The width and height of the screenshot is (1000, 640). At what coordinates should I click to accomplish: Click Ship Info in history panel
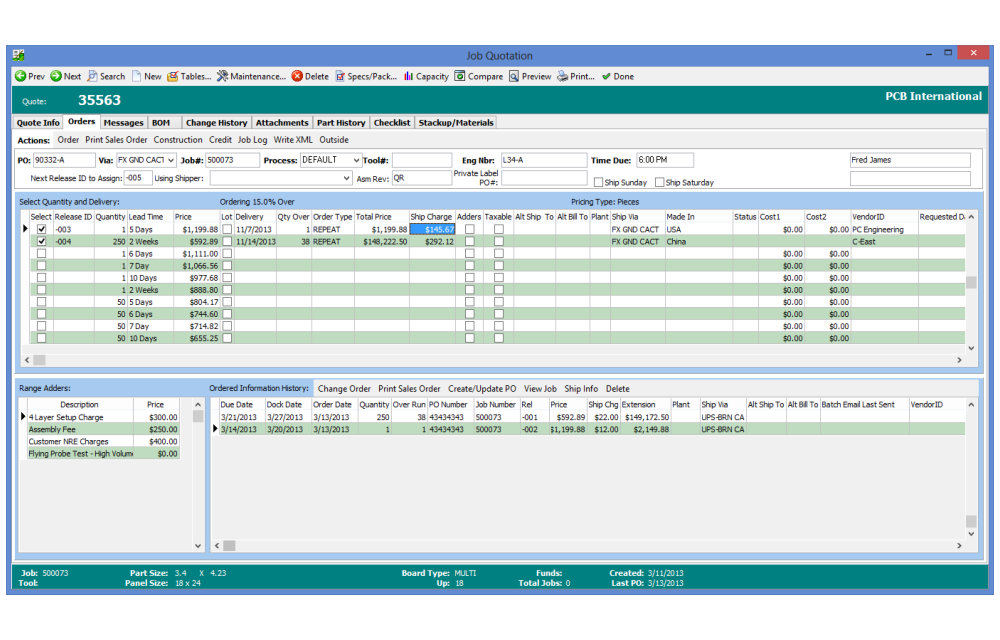point(581,389)
